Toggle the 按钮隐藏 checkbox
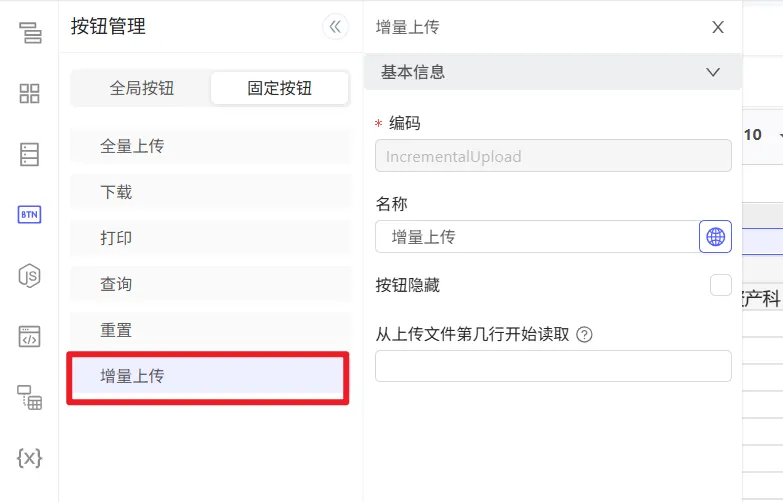This screenshot has width=783, height=502. [x=720, y=285]
